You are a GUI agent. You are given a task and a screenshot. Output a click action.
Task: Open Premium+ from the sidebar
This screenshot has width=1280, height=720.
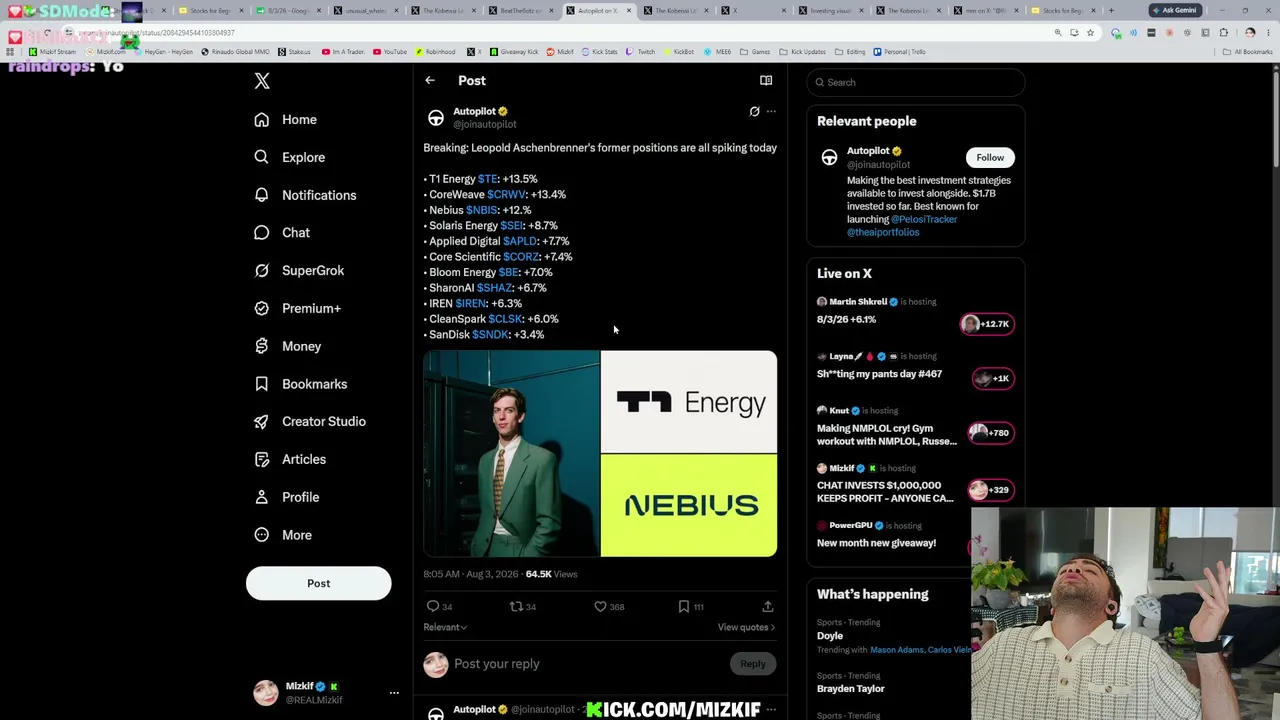pyautogui.click(x=297, y=308)
